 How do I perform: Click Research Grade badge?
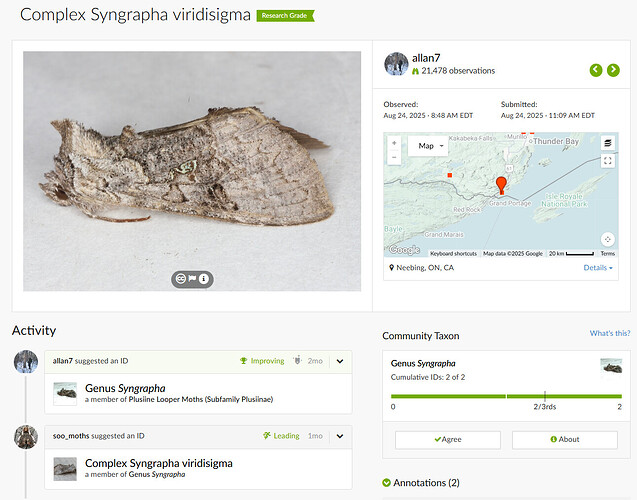pyautogui.click(x=285, y=15)
